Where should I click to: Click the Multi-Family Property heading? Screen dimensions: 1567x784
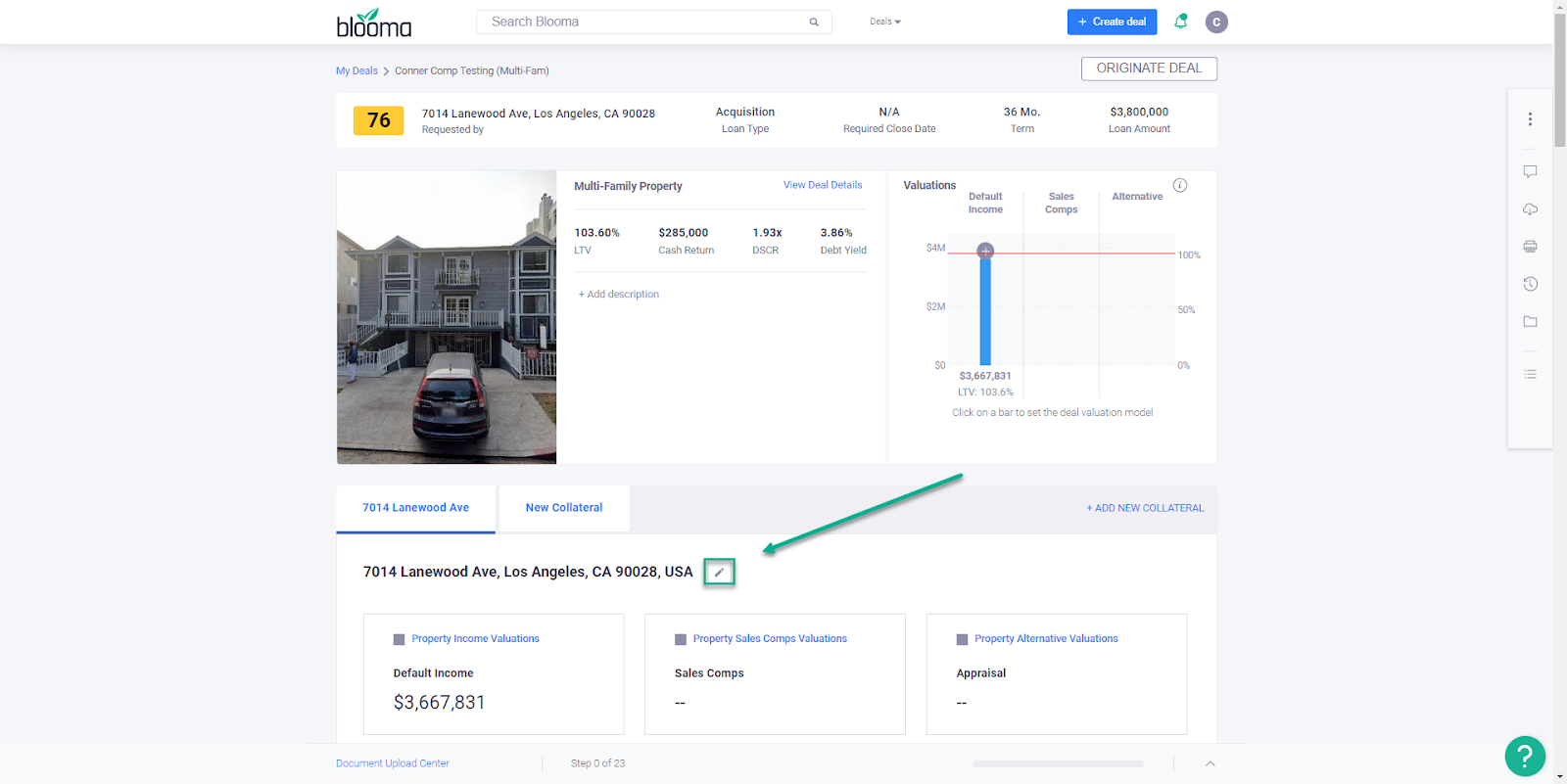click(x=628, y=186)
